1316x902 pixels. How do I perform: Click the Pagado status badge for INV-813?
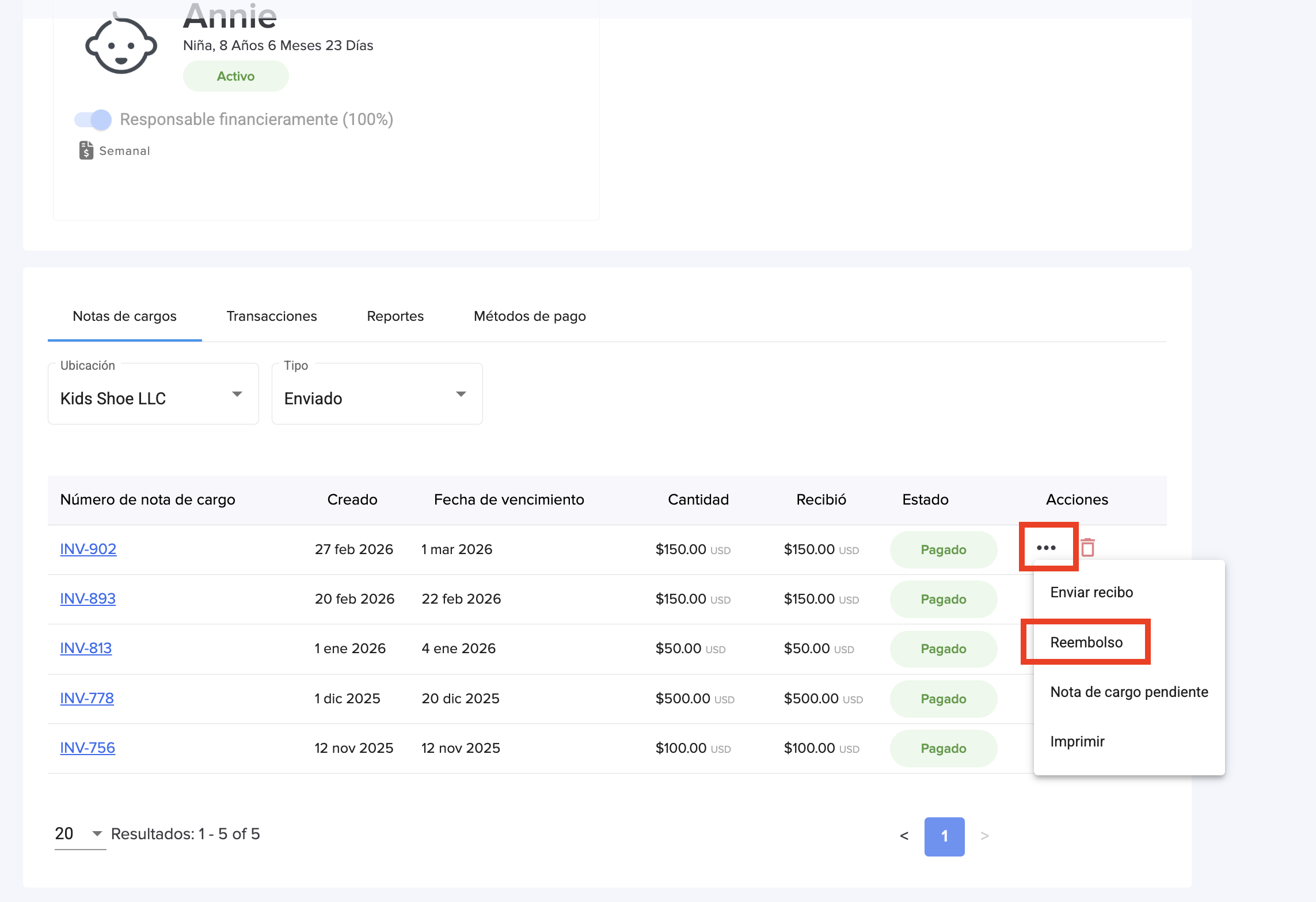pos(943,649)
